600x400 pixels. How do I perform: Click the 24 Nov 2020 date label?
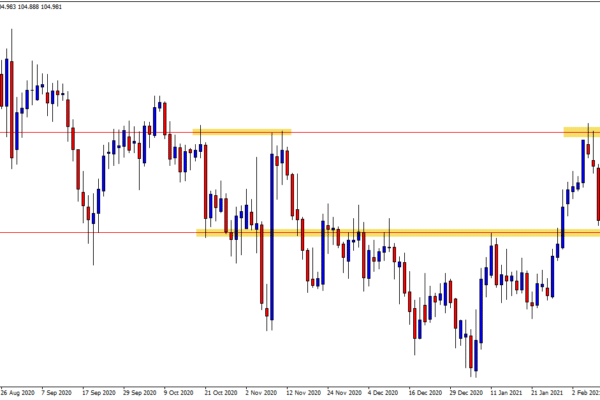click(342, 393)
